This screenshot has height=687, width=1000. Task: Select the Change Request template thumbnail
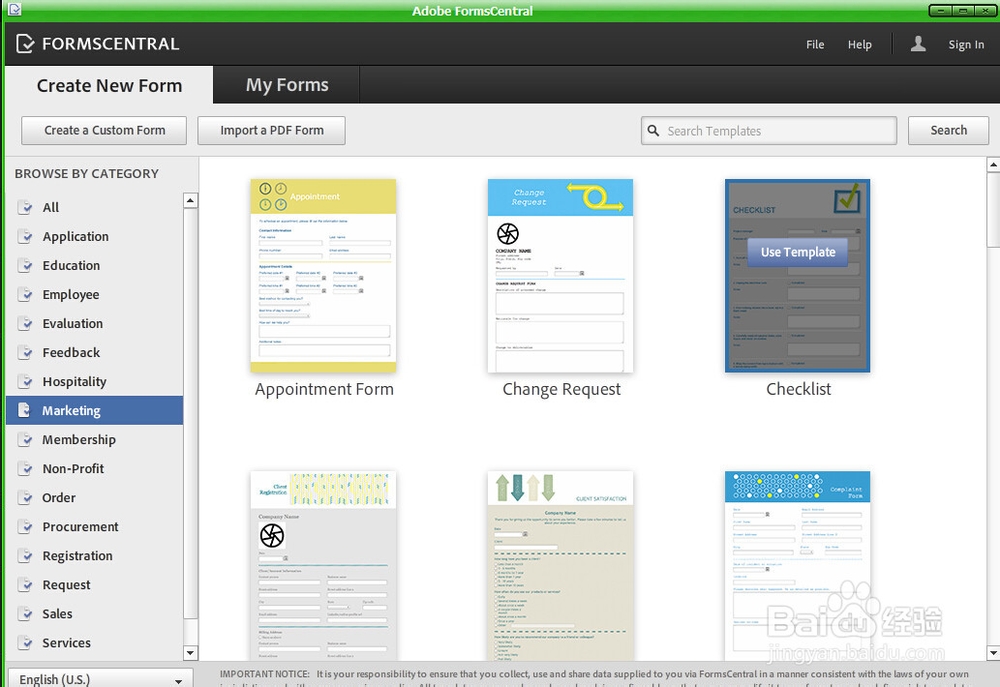561,276
